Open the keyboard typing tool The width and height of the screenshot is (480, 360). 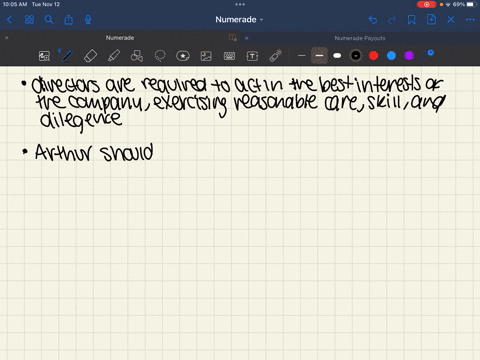pos(229,56)
